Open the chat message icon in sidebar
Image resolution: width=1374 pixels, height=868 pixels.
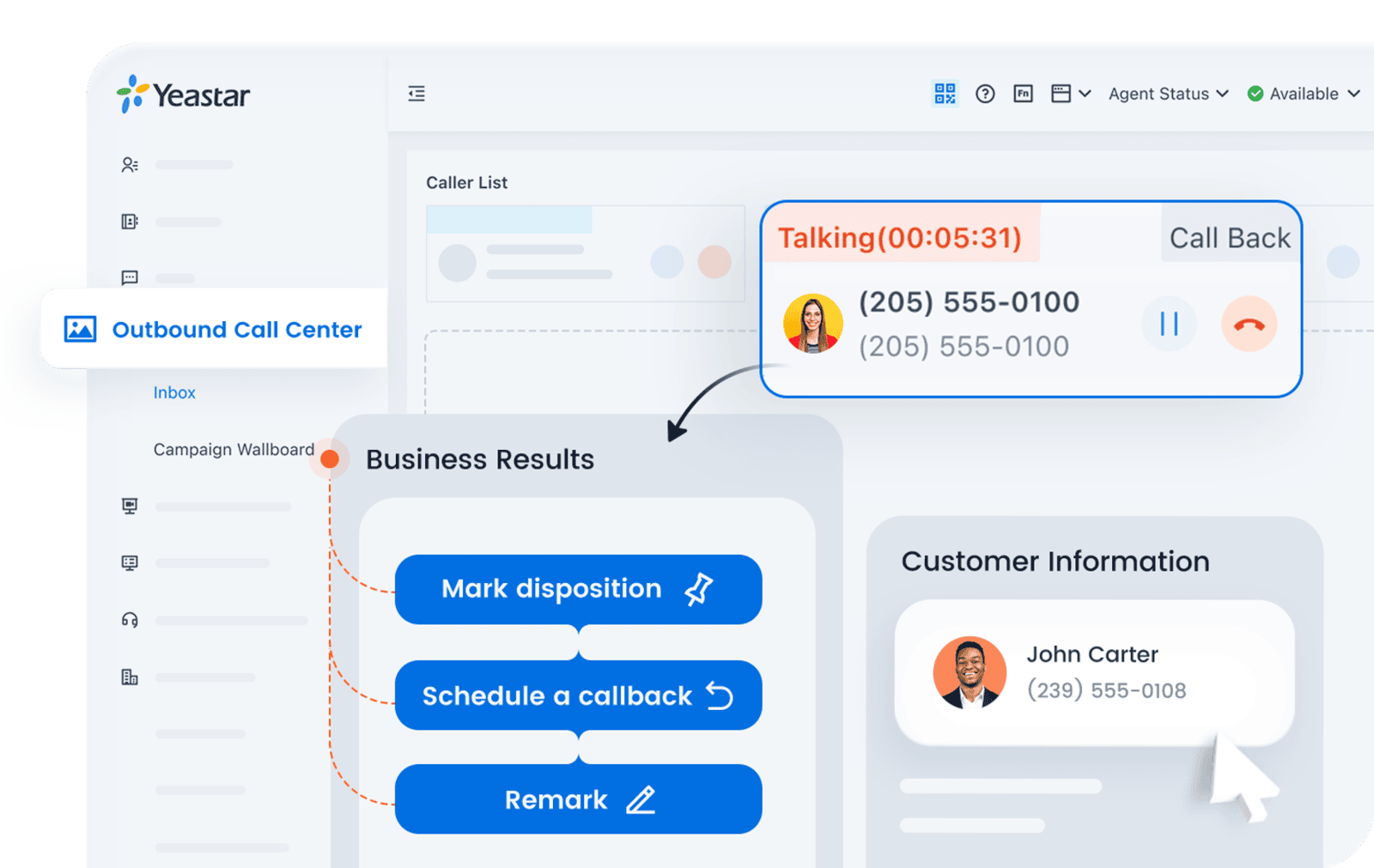click(x=130, y=277)
